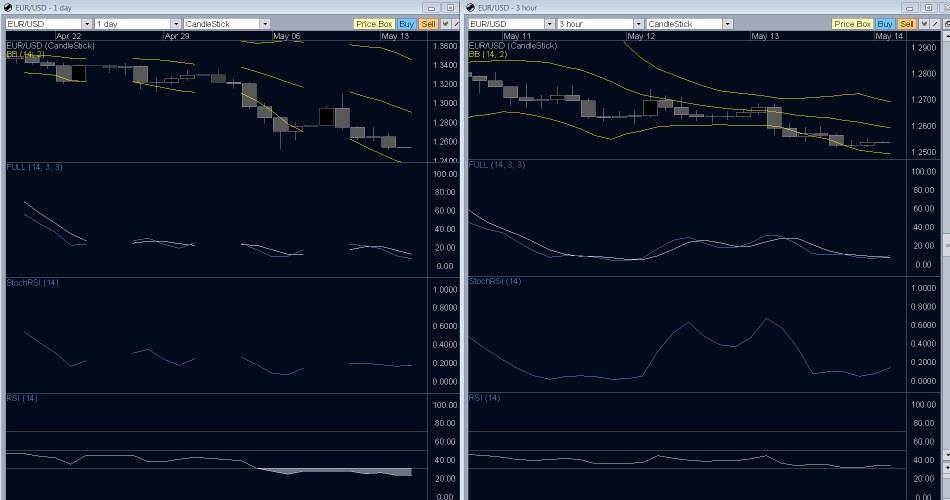This screenshot has width=950, height=500.
Task: Select the RSI (14) label in 1 day chart
Action: tap(22, 398)
